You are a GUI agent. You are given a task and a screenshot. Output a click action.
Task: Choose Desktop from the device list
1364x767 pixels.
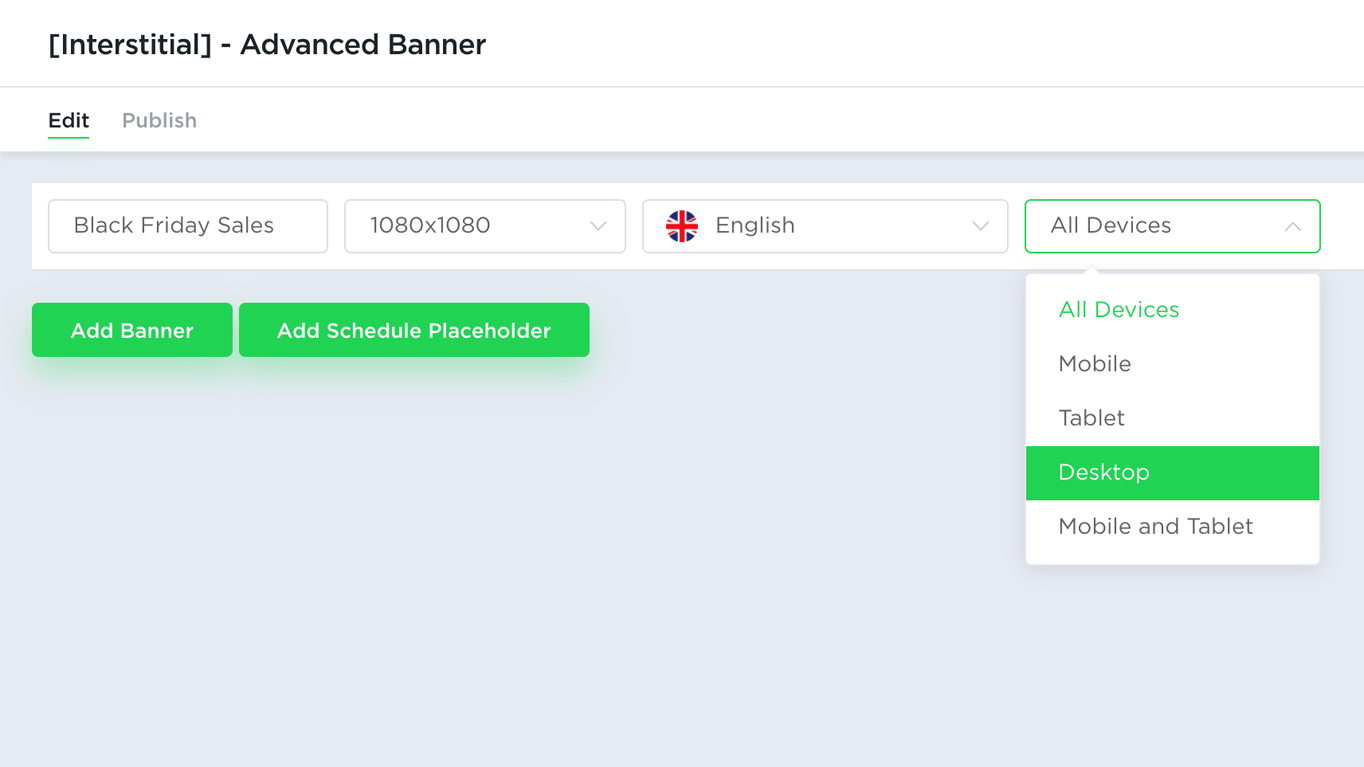pos(1172,473)
